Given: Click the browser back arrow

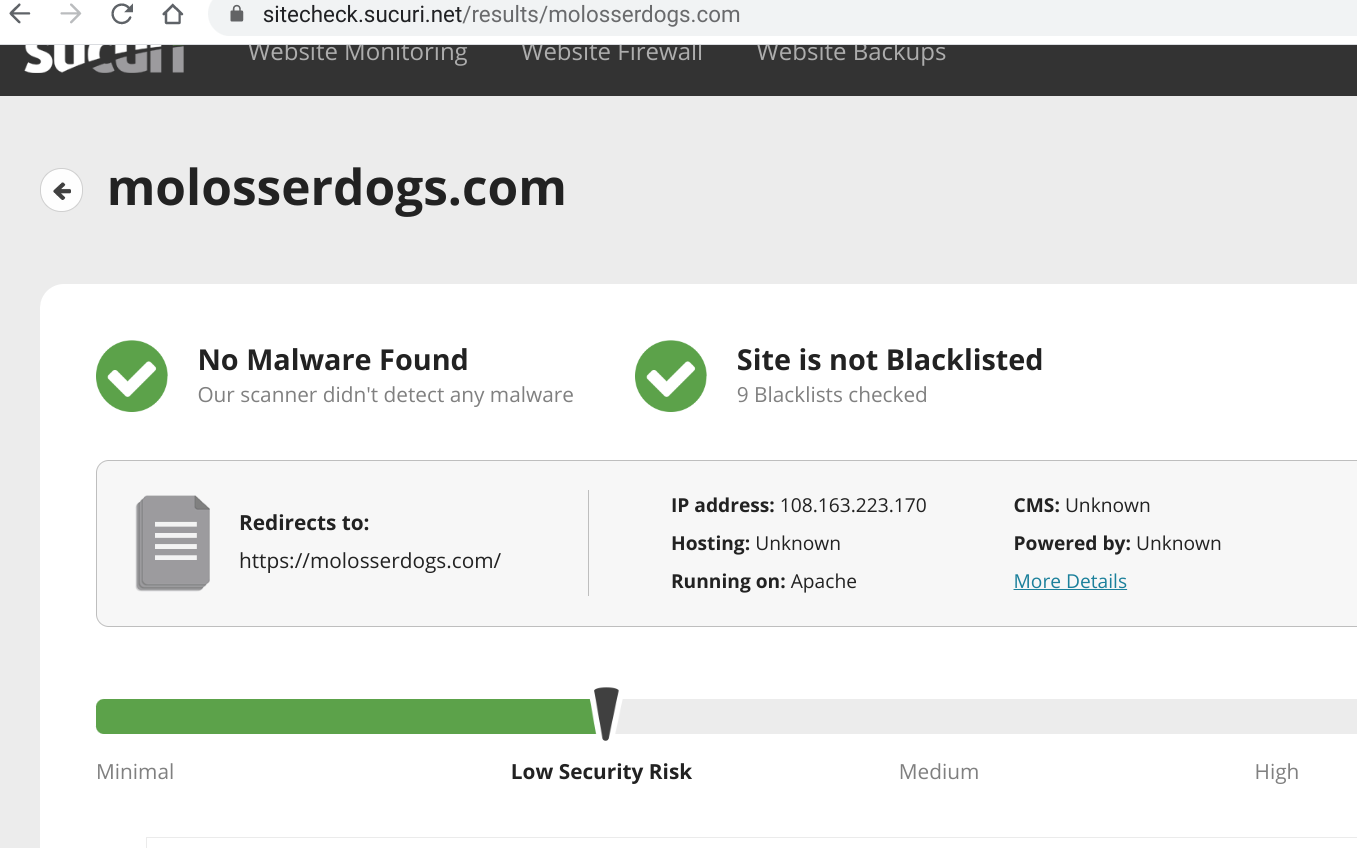Looking at the screenshot, I should point(19,14).
